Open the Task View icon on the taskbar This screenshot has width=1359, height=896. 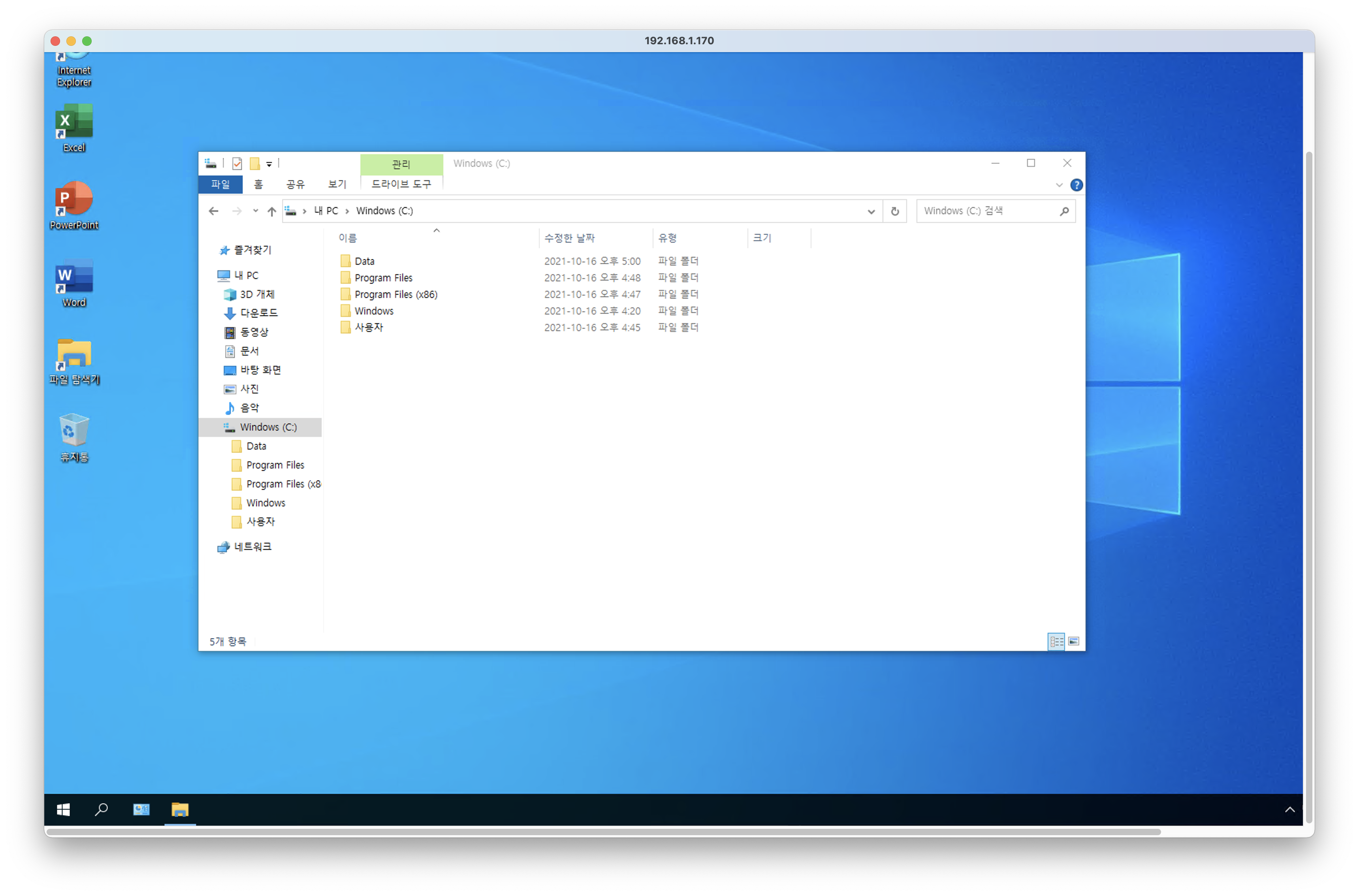pos(141,809)
